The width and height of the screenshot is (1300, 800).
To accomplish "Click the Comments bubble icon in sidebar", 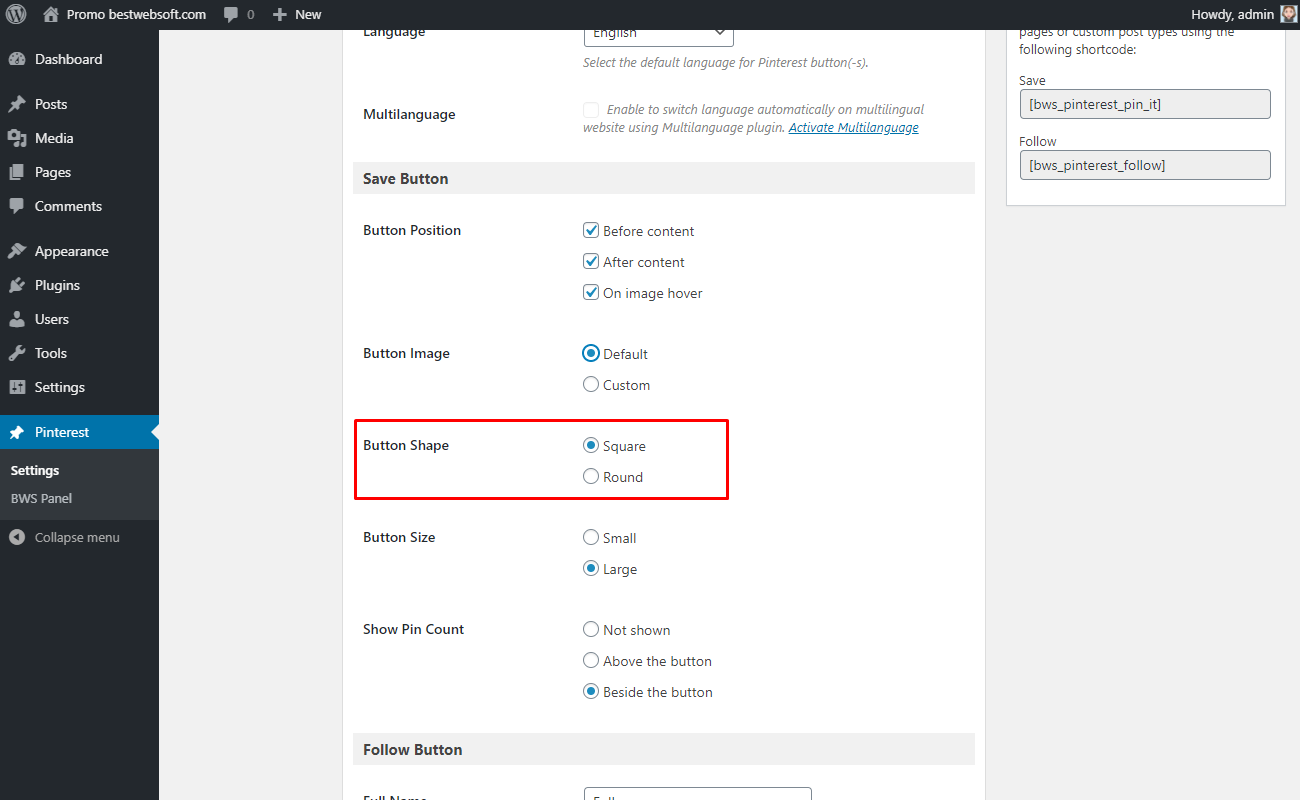I will pyautogui.click(x=17, y=206).
